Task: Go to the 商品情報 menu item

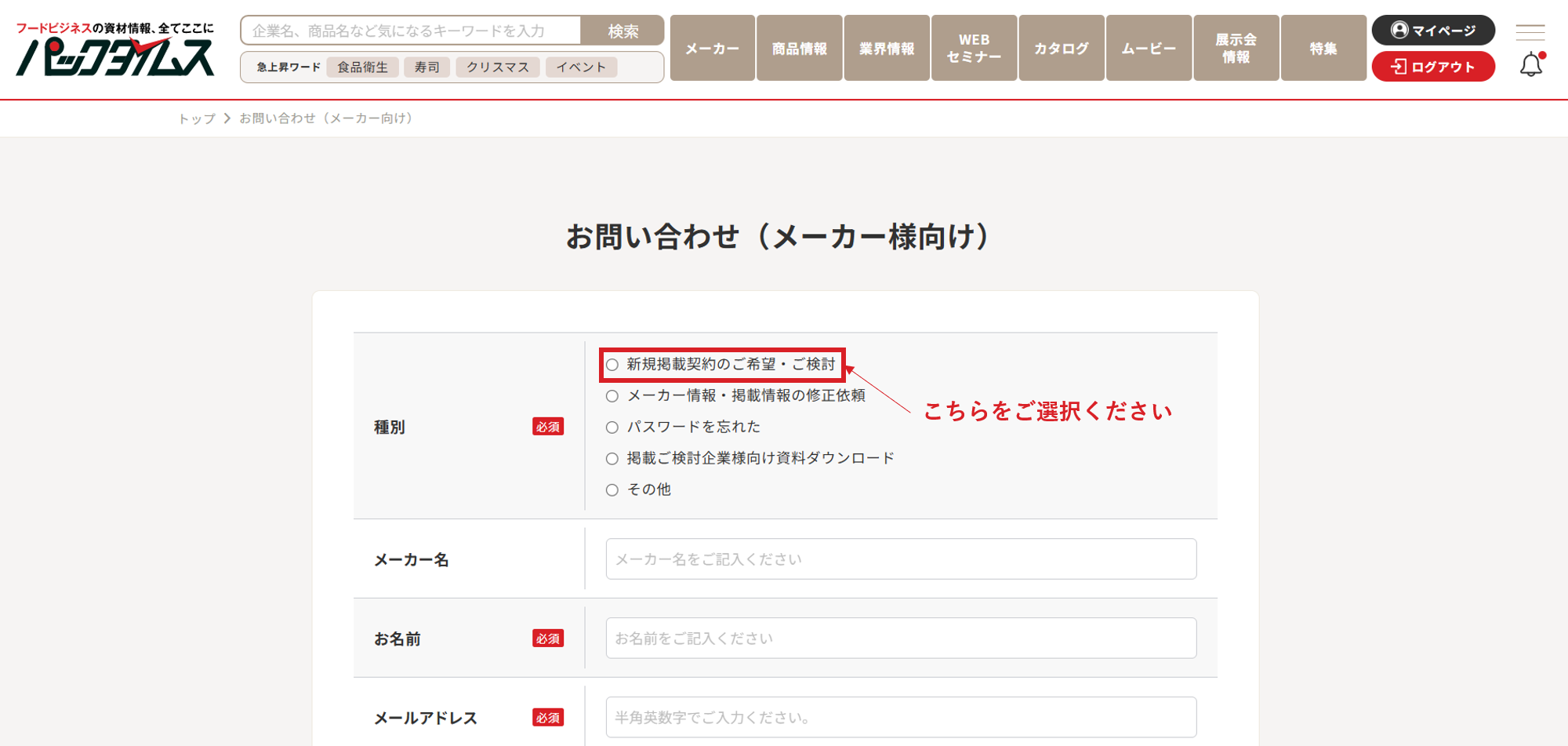Action: pos(799,49)
